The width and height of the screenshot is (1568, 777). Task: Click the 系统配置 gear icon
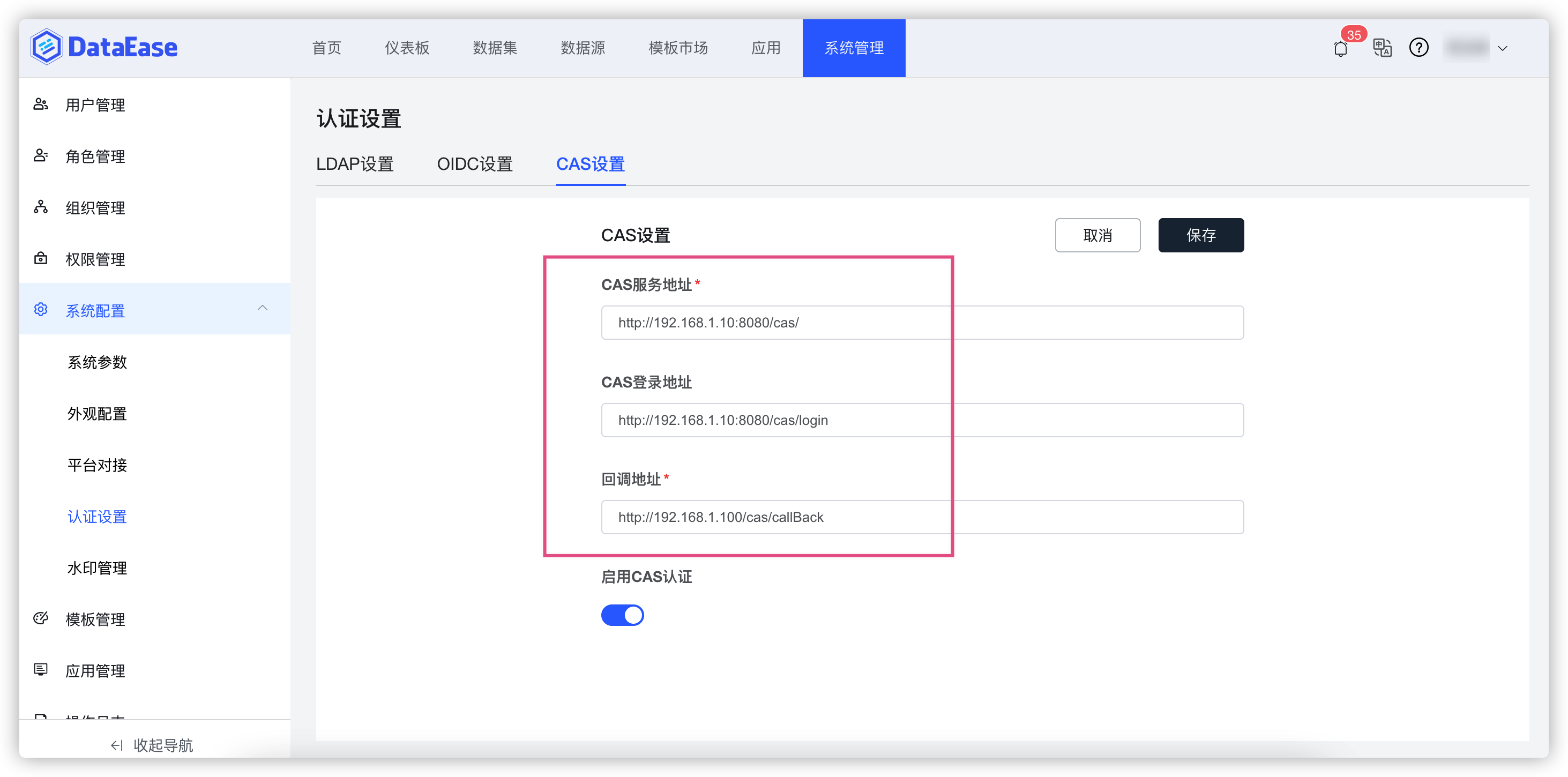pos(40,310)
